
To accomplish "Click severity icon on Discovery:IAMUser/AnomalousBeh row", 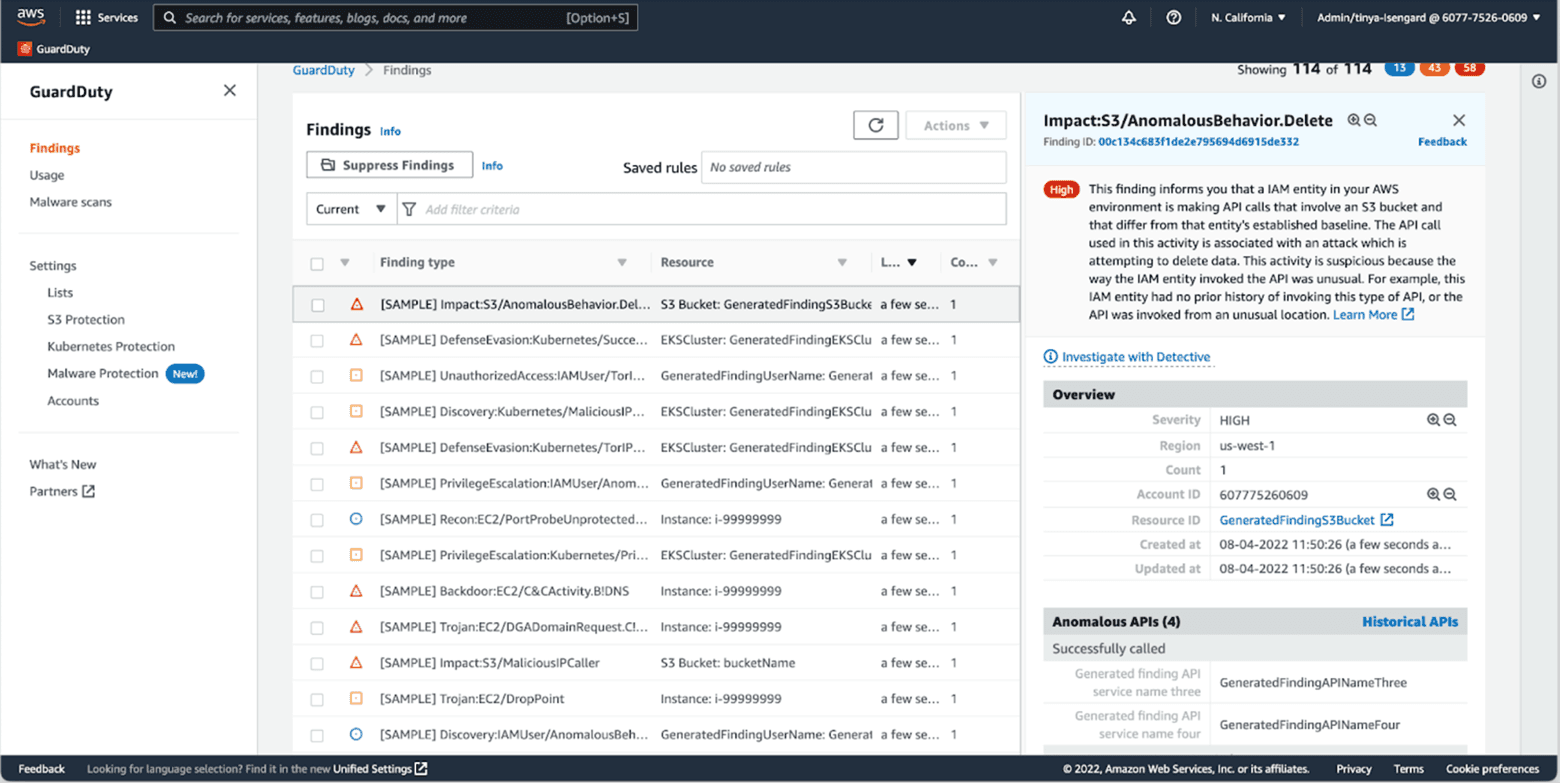I will click(356, 734).
